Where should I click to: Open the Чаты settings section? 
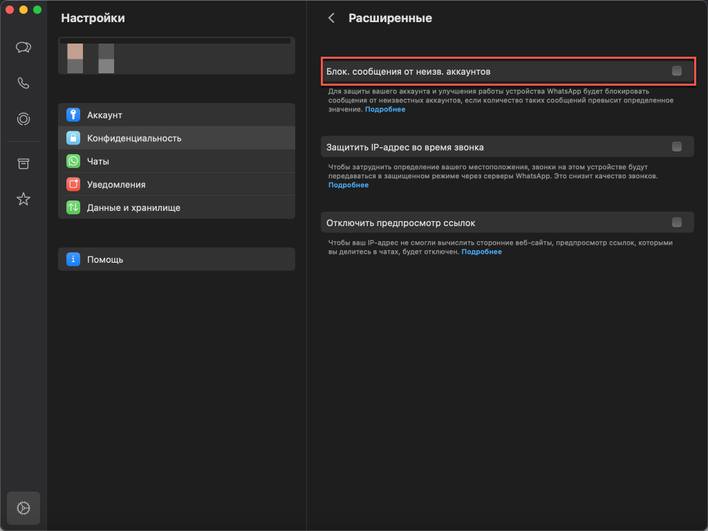point(177,161)
